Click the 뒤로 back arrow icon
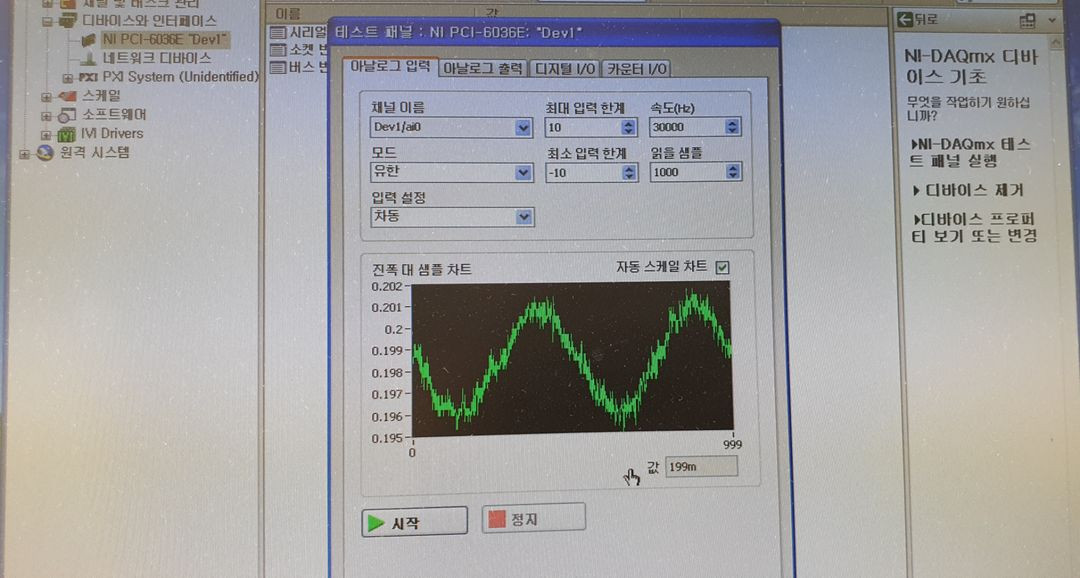Viewport: 1080px width, 578px height. pos(905,20)
